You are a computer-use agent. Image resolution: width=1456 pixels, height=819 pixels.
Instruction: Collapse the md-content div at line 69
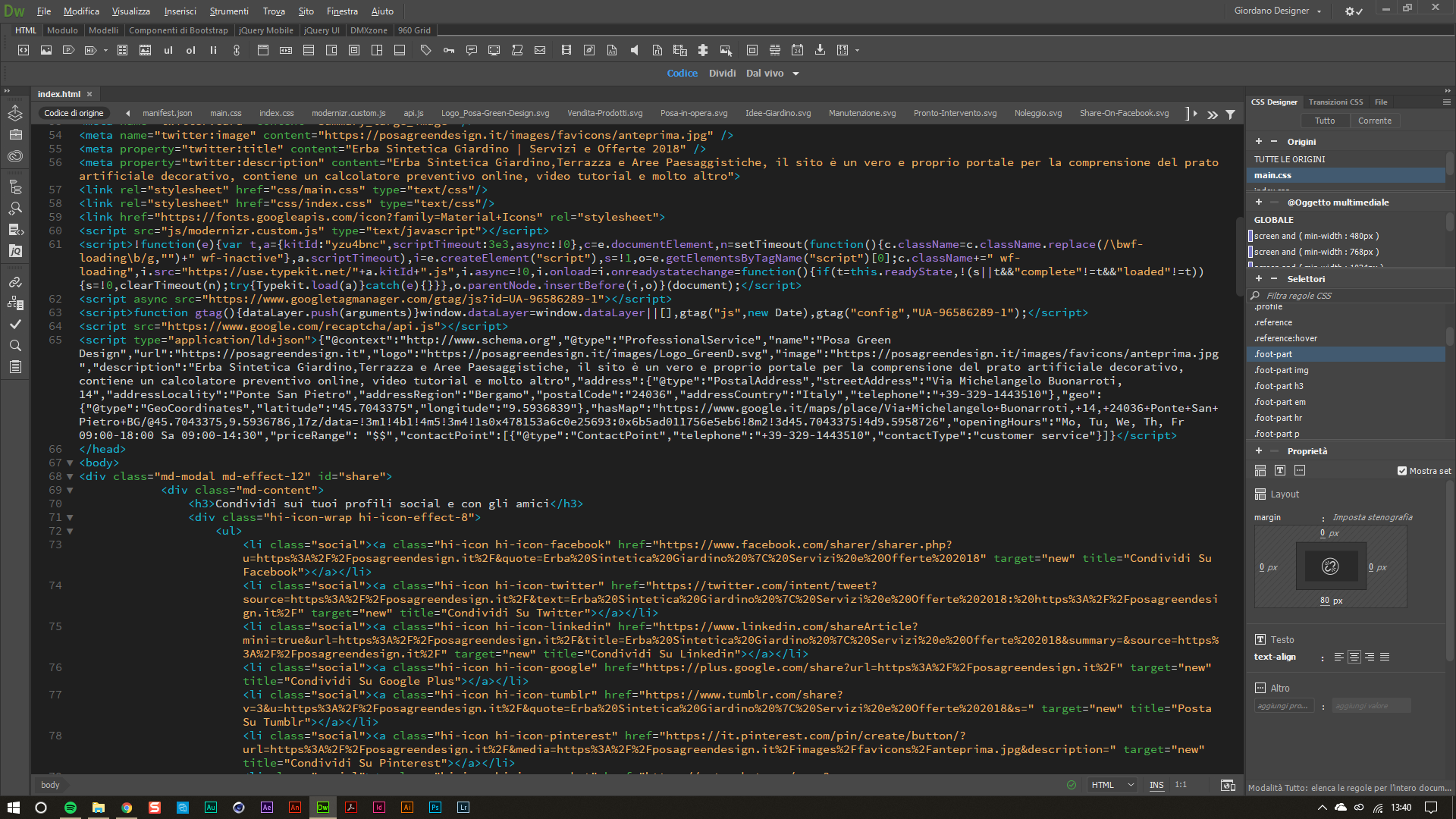pos(70,490)
